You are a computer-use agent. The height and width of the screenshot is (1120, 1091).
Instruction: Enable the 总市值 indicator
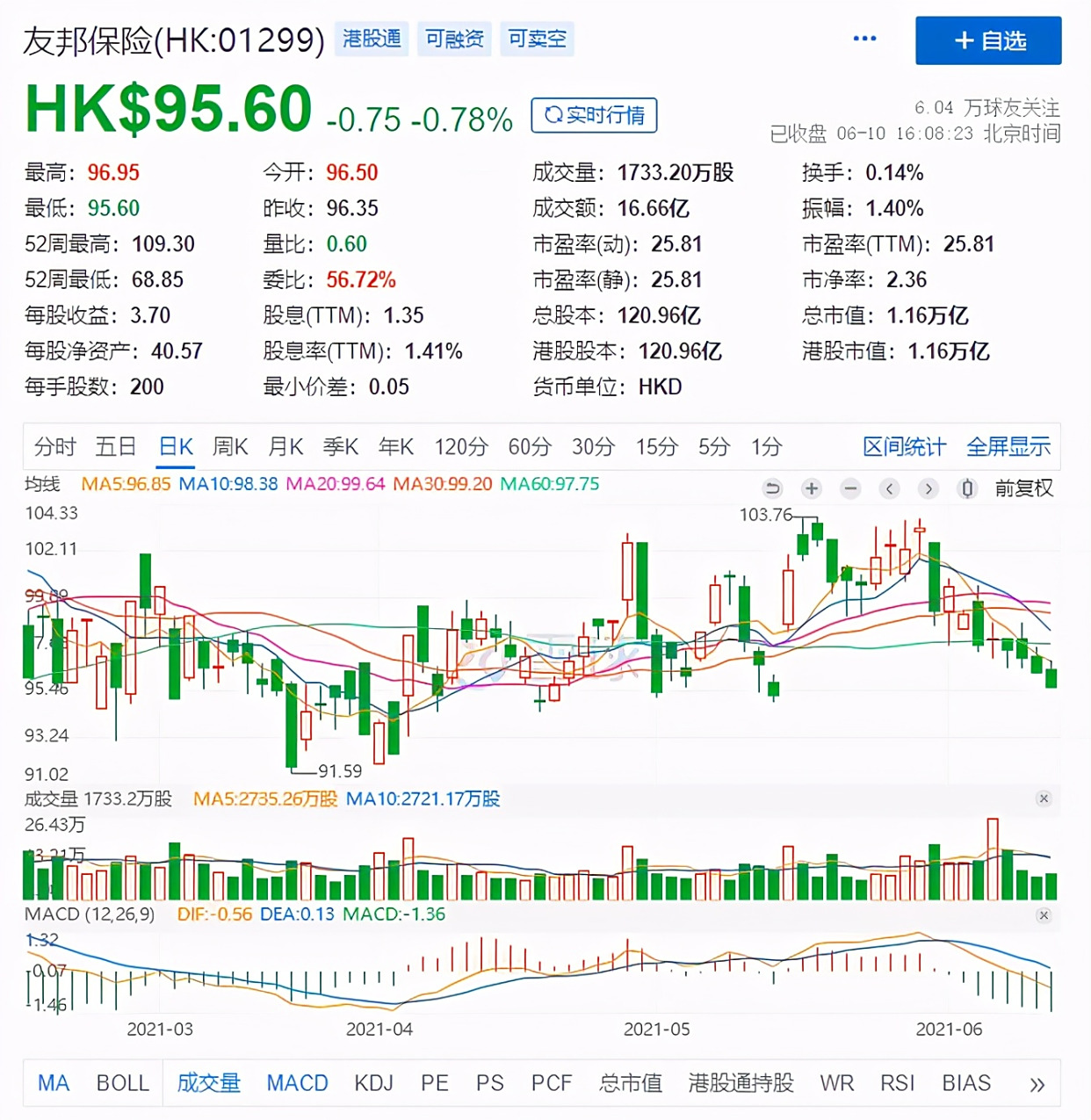pos(631,1083)
